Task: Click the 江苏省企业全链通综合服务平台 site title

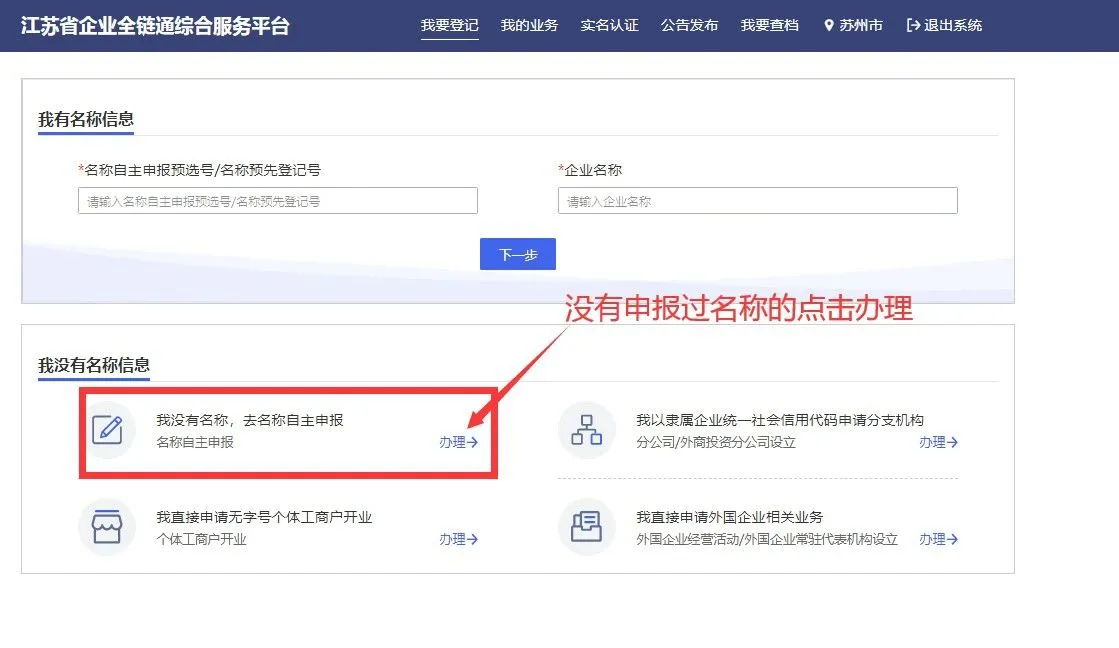Action: pos(155,26)
